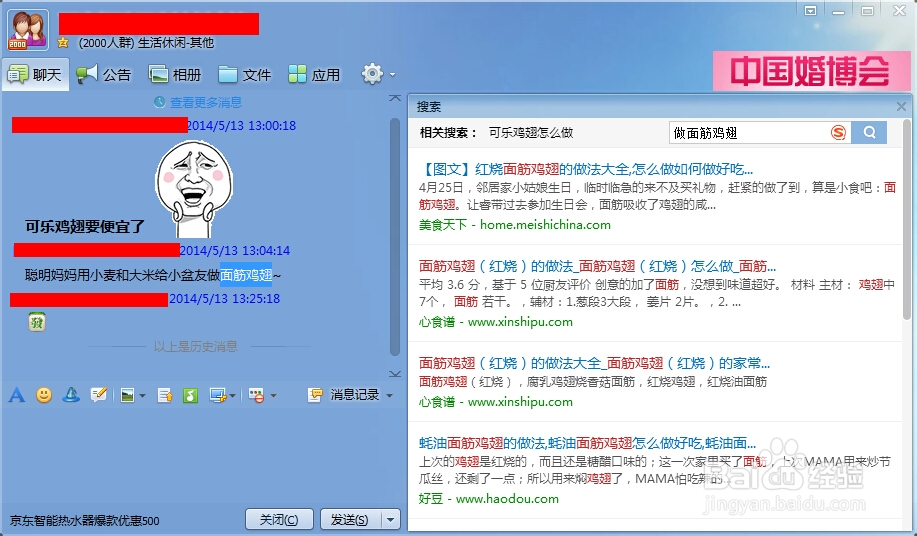Click the message block icon

click(256, 396)
